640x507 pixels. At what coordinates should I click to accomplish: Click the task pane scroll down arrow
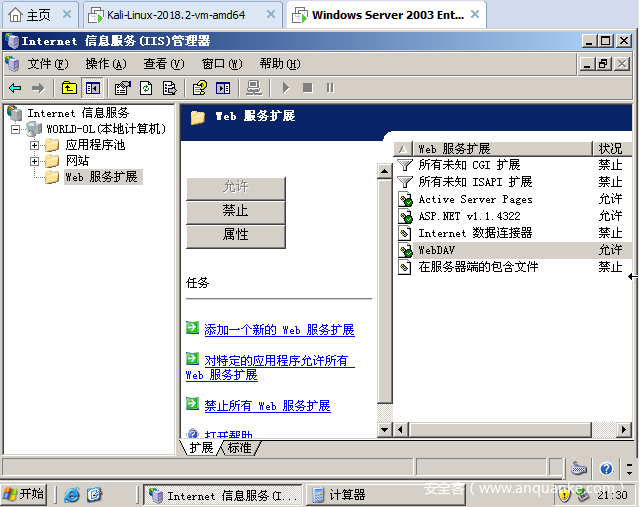coord(384,429)
